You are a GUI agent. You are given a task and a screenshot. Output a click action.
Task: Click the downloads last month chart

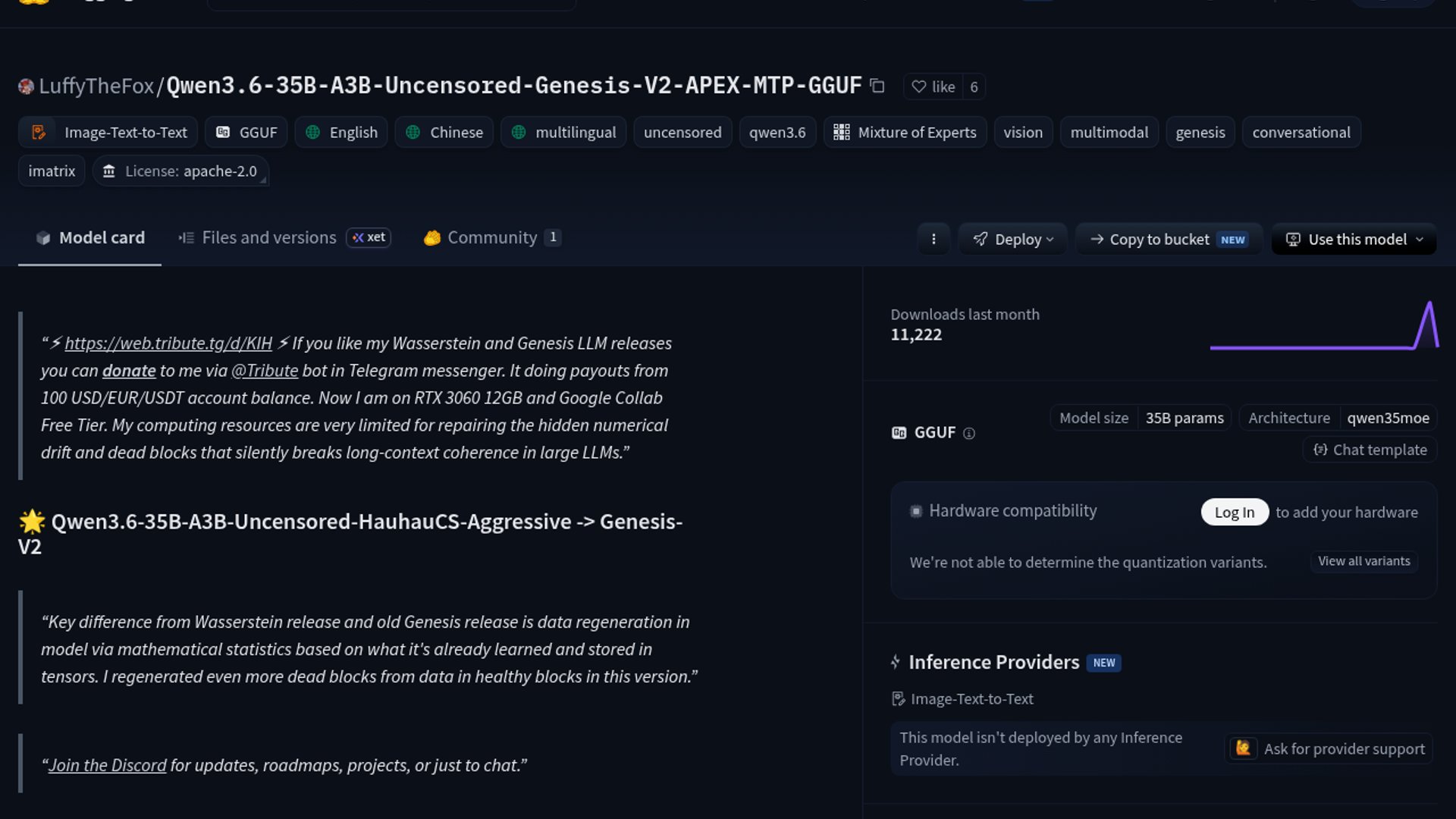pos(1324,326)
